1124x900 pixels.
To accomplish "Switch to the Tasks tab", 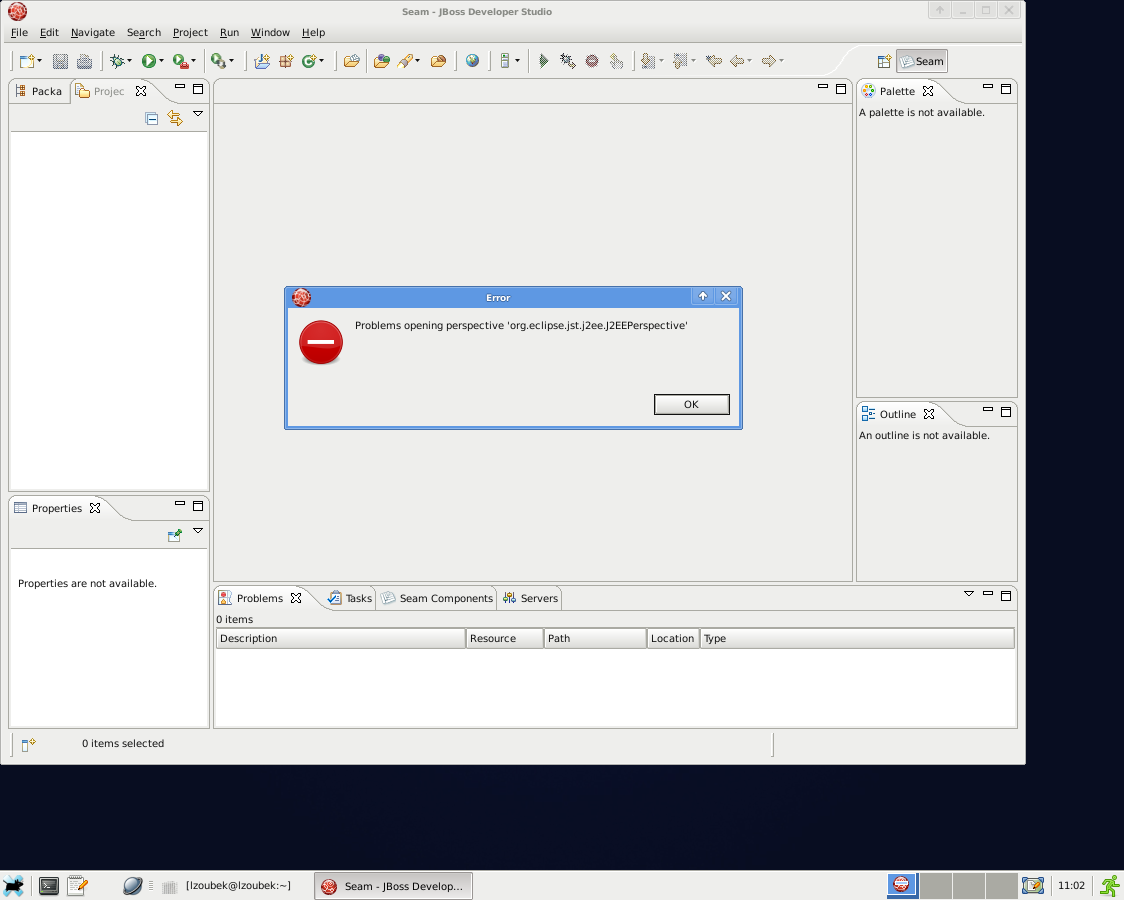I will point(350,598).
